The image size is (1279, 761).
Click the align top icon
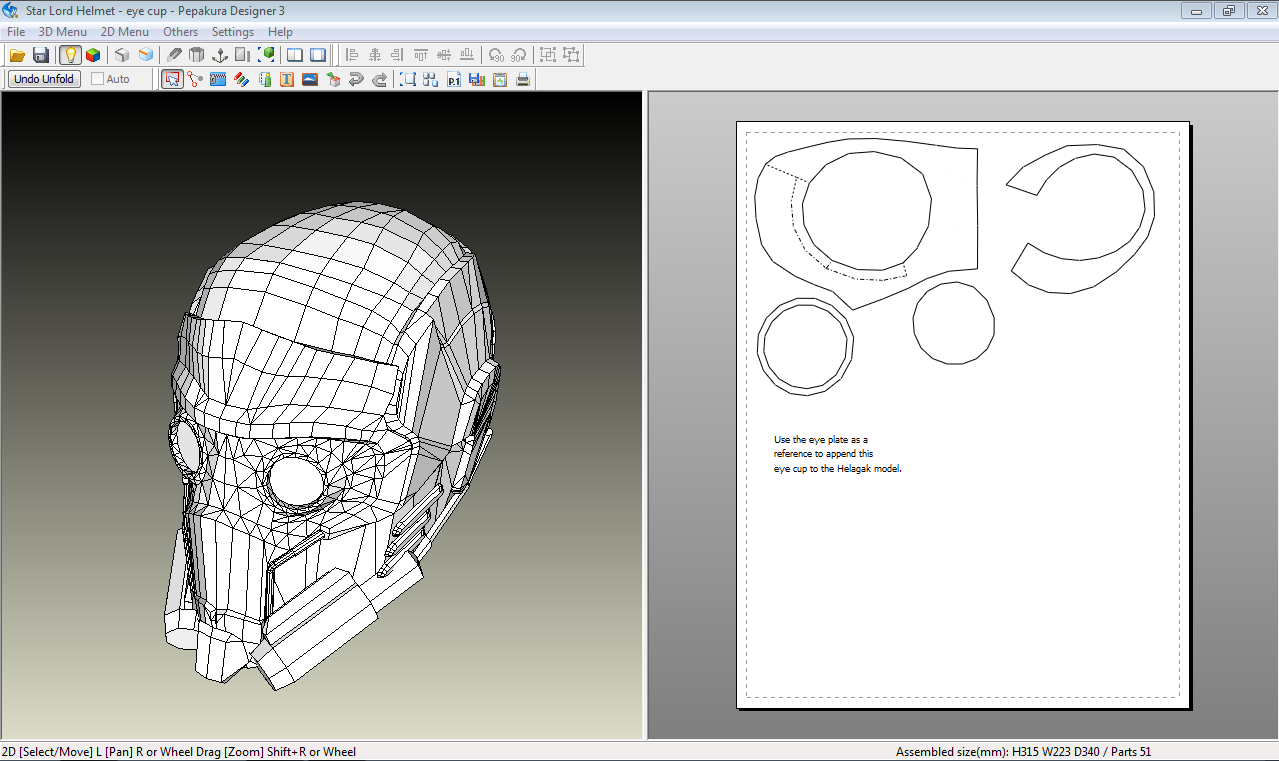(x=420, y=55)
